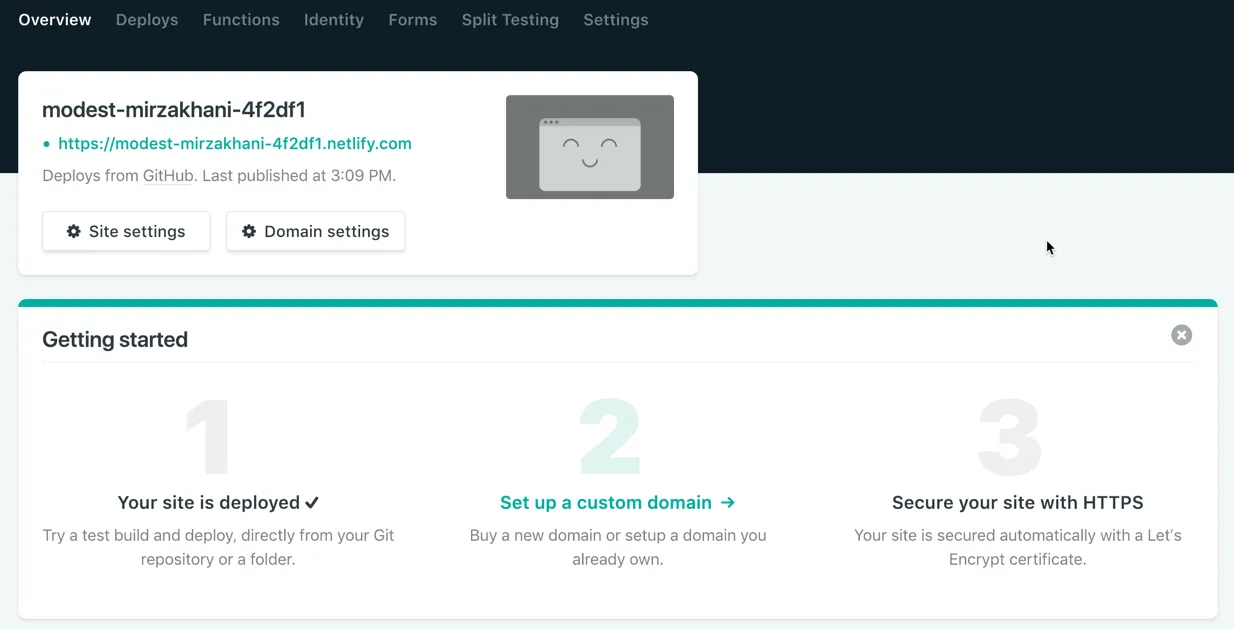This screenshot has height=629, width=1234.
Task: Open the Settings tab
Action: tap(615, 20)
